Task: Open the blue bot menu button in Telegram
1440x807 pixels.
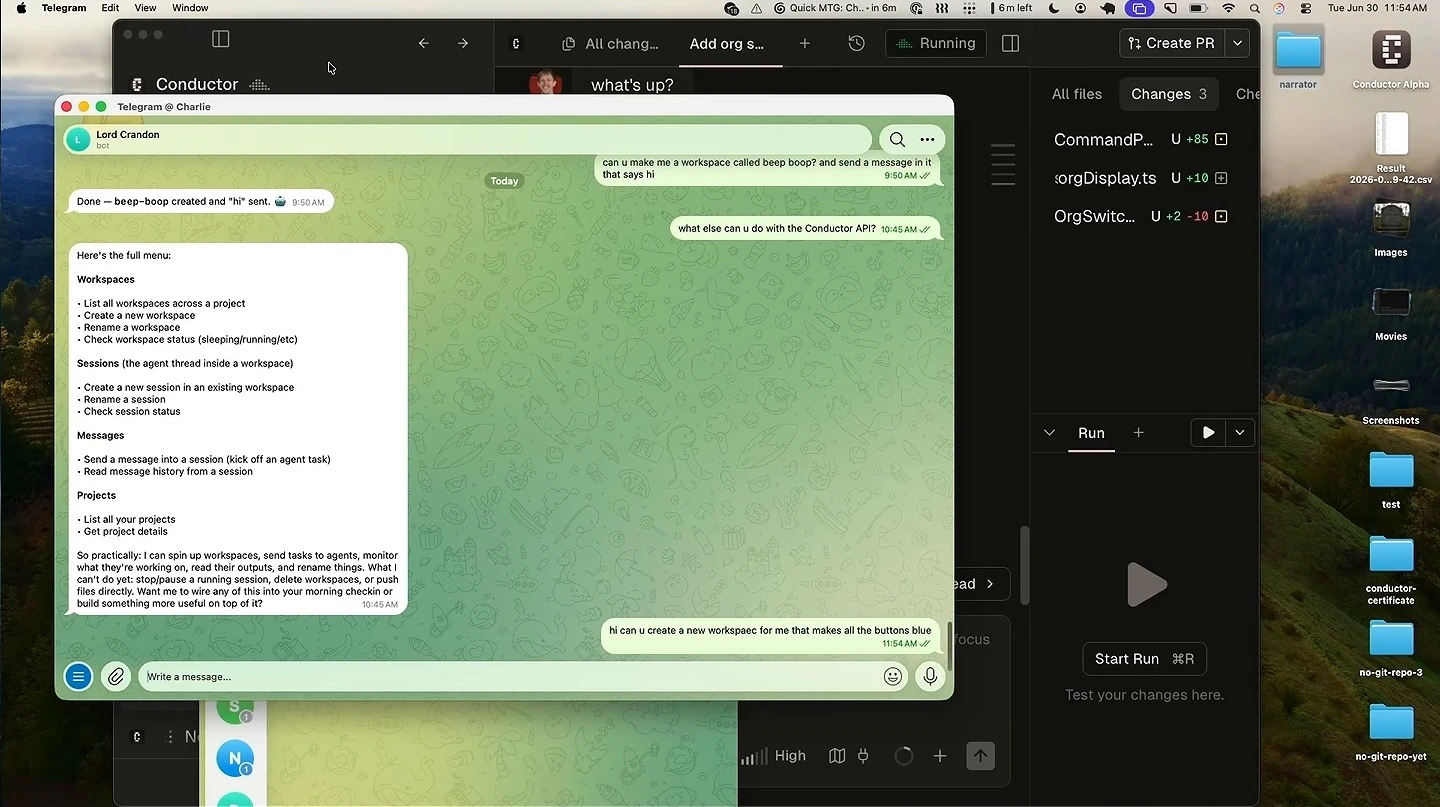Action: tap(78, 677)
